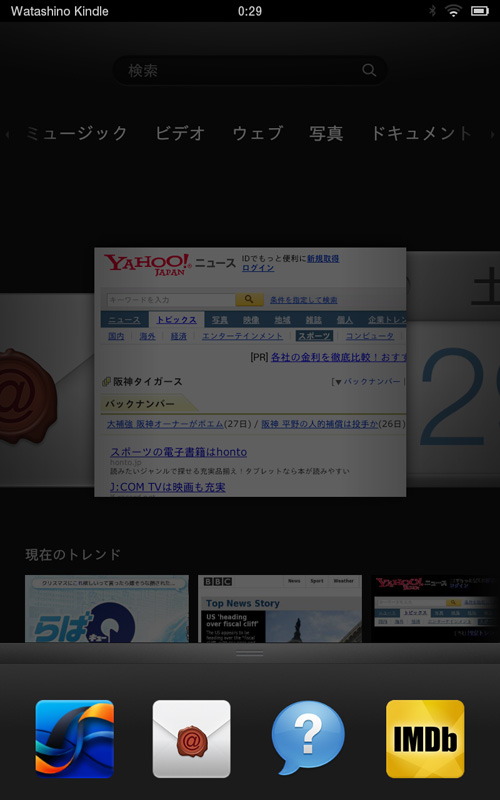This screenshot has width=500, height=800.
Task: Open the Yahoo! ニュース carousel page
Action: pos(250,372)
